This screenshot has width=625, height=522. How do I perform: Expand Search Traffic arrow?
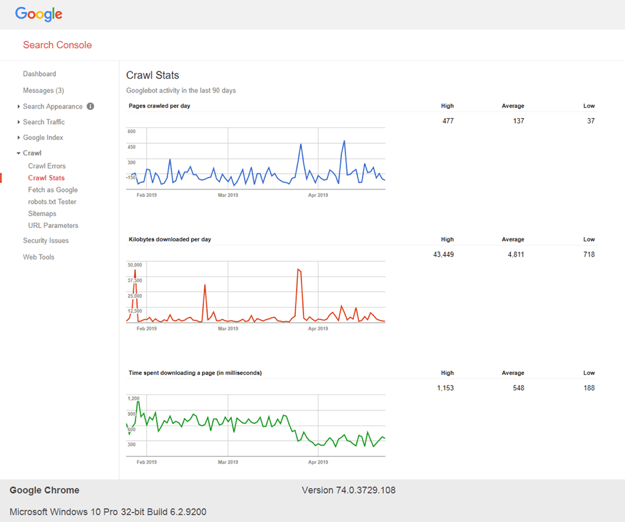[18, 122]
